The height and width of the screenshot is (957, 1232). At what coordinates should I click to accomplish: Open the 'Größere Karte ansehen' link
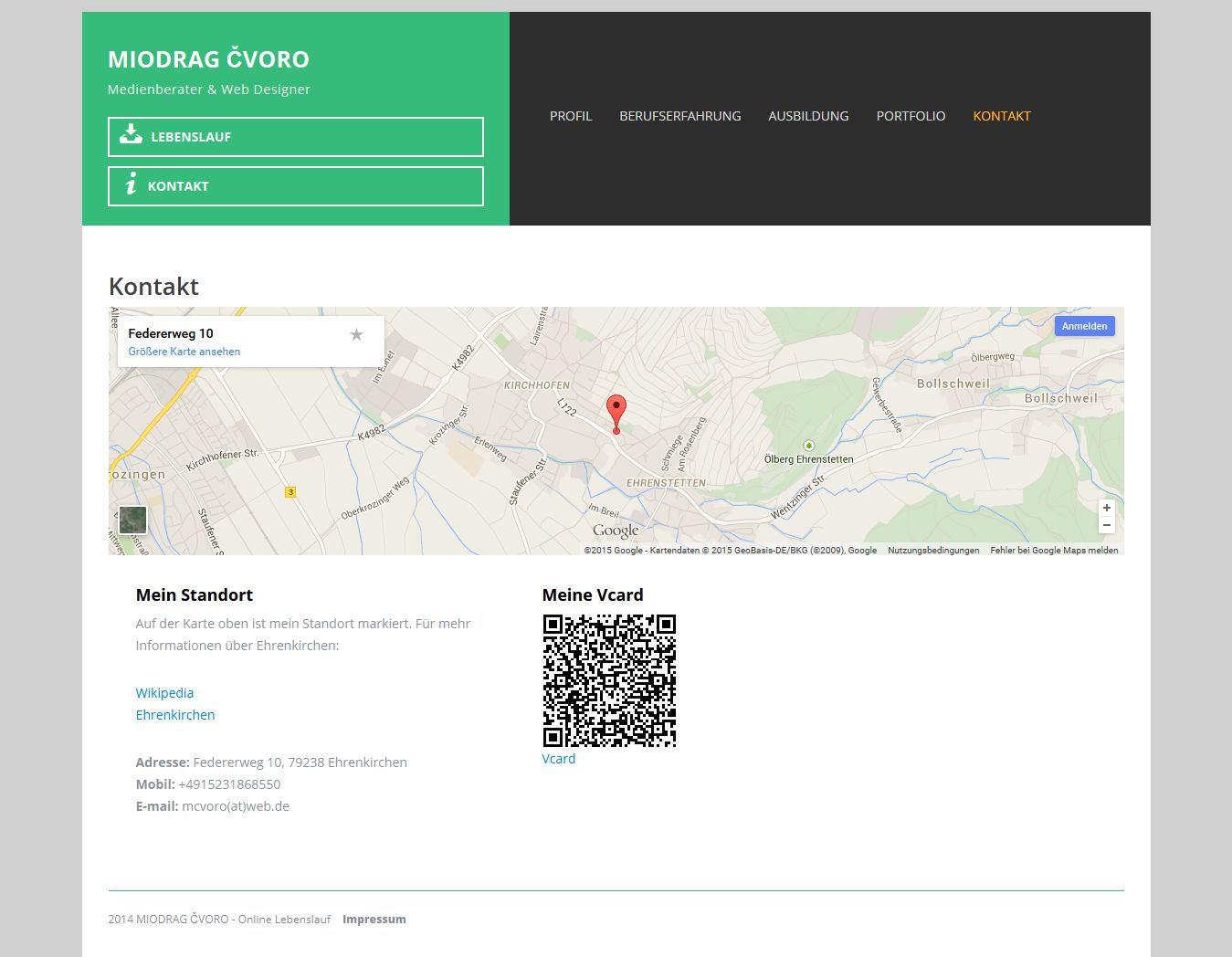[x=184, y=352]
